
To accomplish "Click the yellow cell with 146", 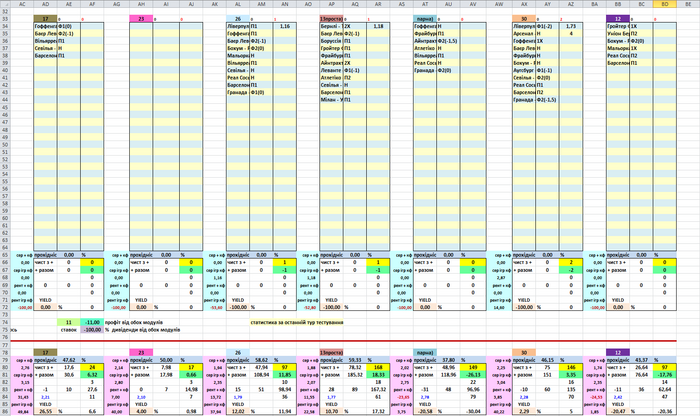I will pos(571,367).
